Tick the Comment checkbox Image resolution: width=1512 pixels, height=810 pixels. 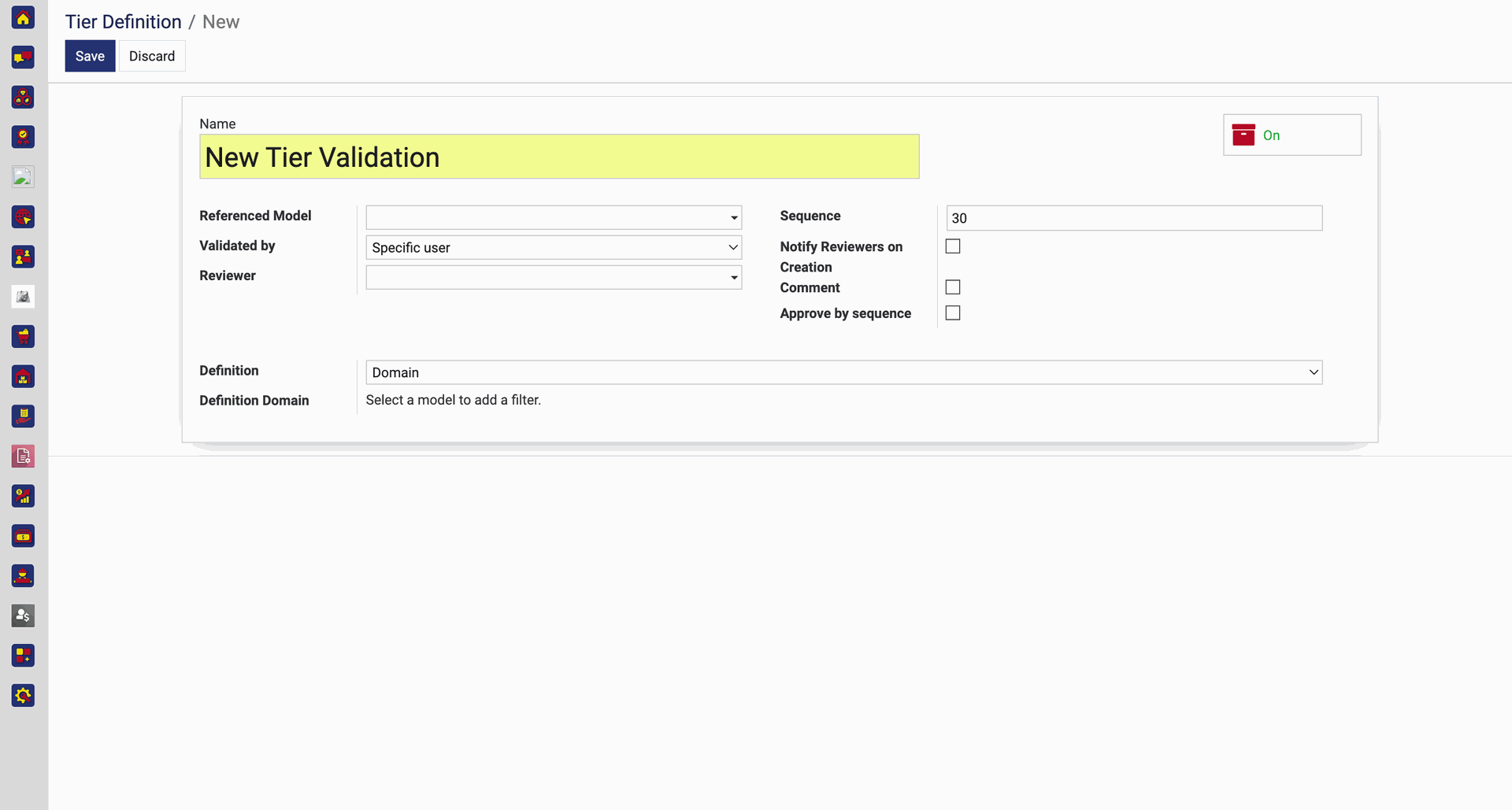953,287
